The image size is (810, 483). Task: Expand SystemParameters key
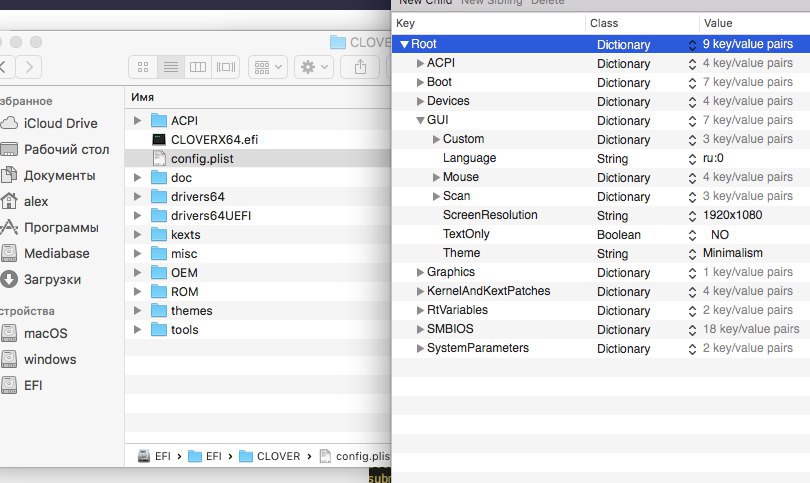coord(420,349)
